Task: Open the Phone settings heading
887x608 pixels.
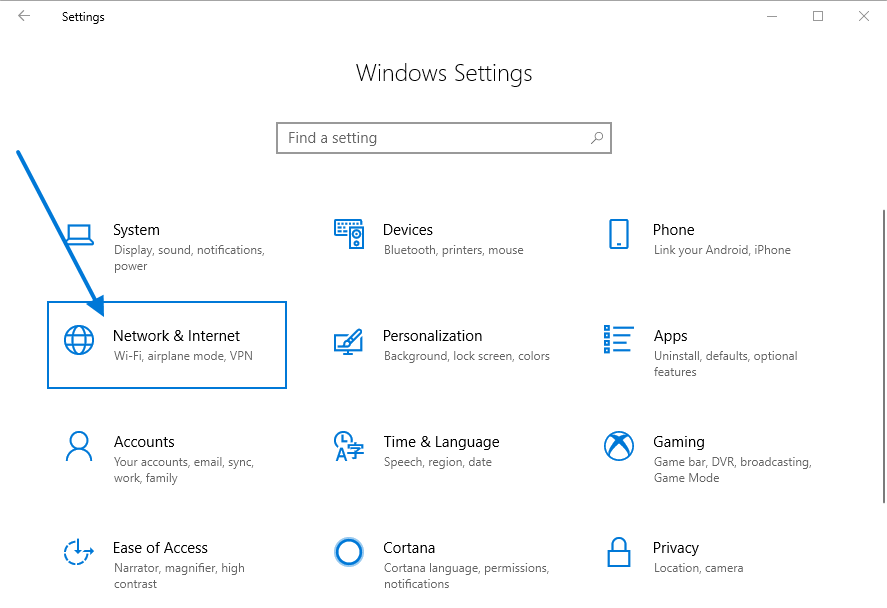Action: point(673,230)
